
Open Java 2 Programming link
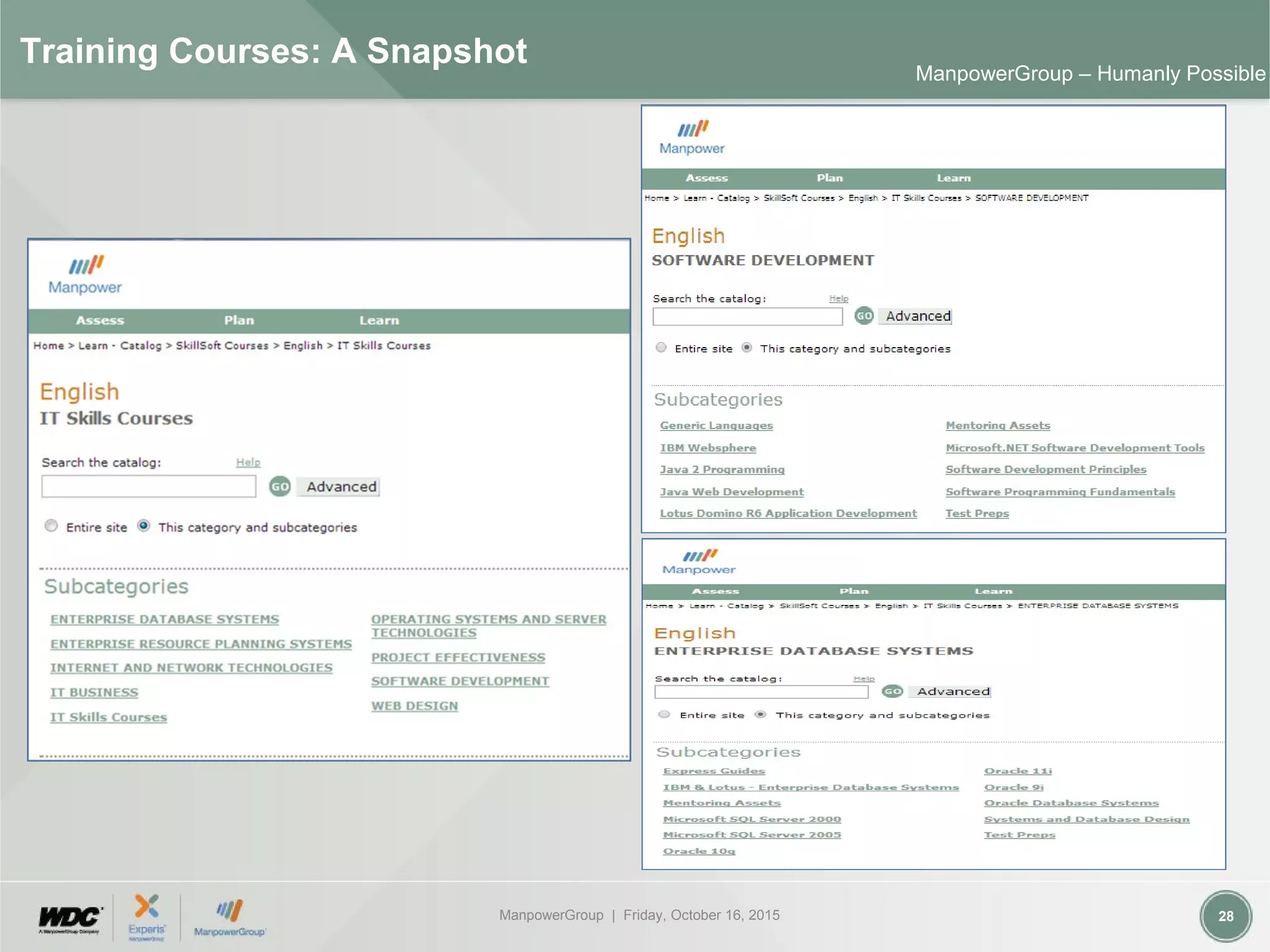[x=722, y=469]
